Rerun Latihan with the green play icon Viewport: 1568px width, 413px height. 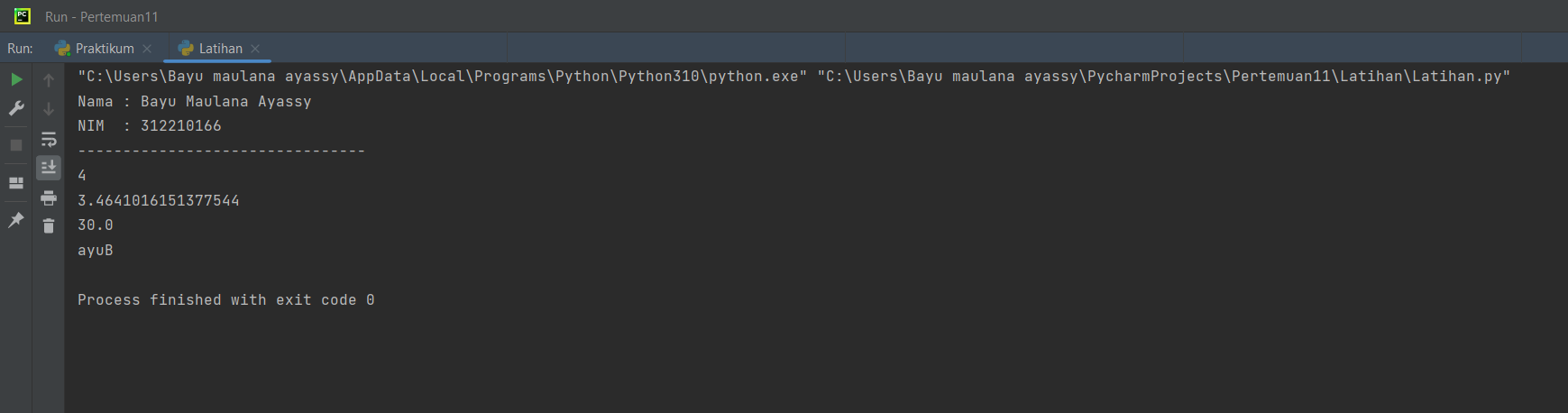[x=16, y=79]
